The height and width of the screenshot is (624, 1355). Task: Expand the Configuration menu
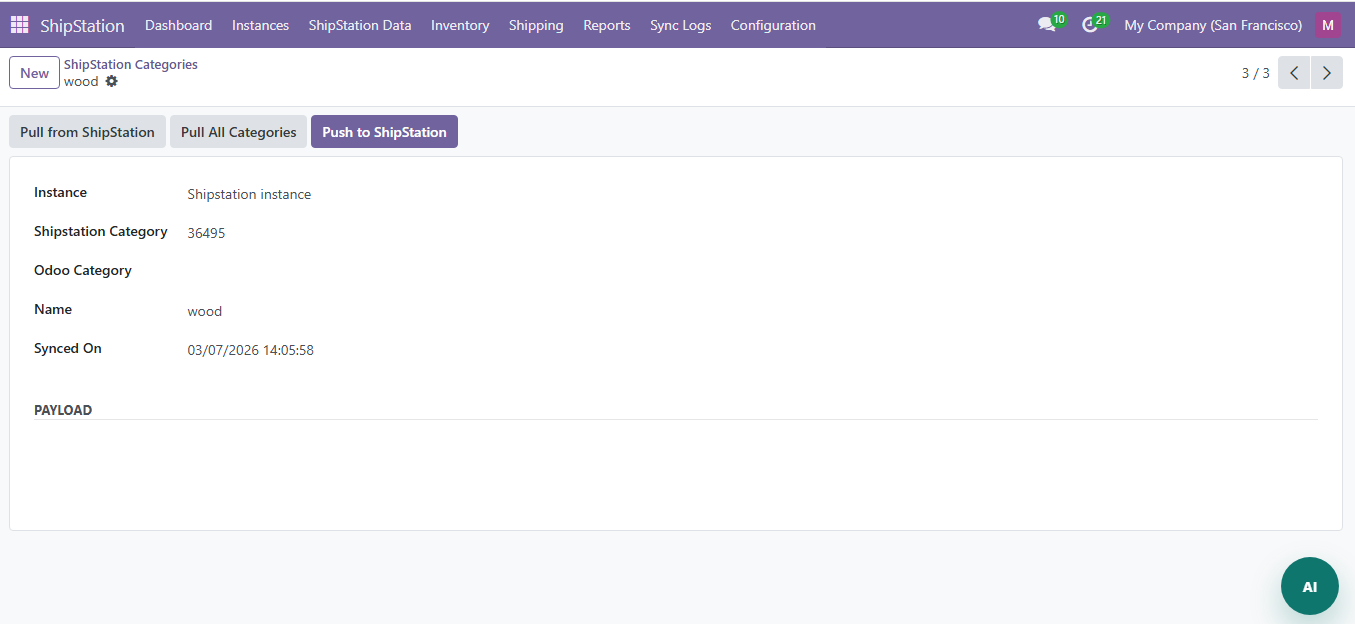(x=773, y=25)
